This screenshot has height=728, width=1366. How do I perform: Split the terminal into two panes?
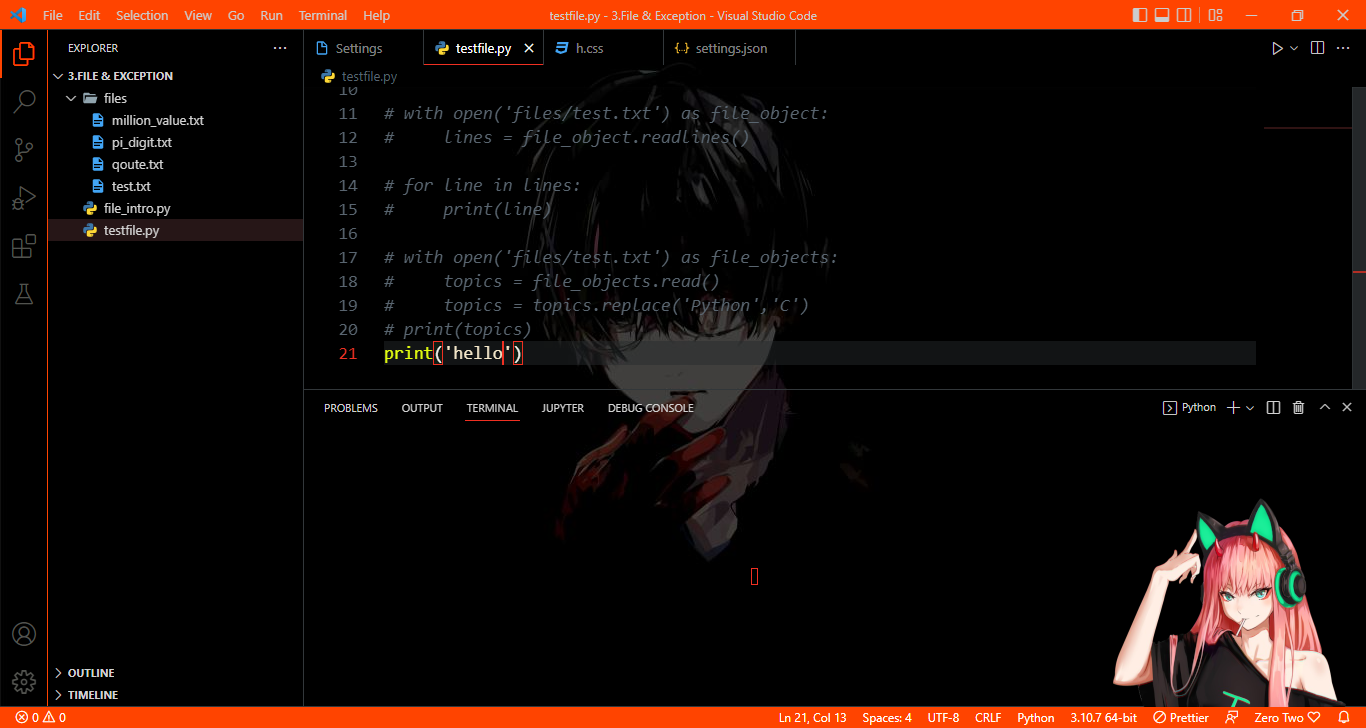click(x=1272, y=407)
